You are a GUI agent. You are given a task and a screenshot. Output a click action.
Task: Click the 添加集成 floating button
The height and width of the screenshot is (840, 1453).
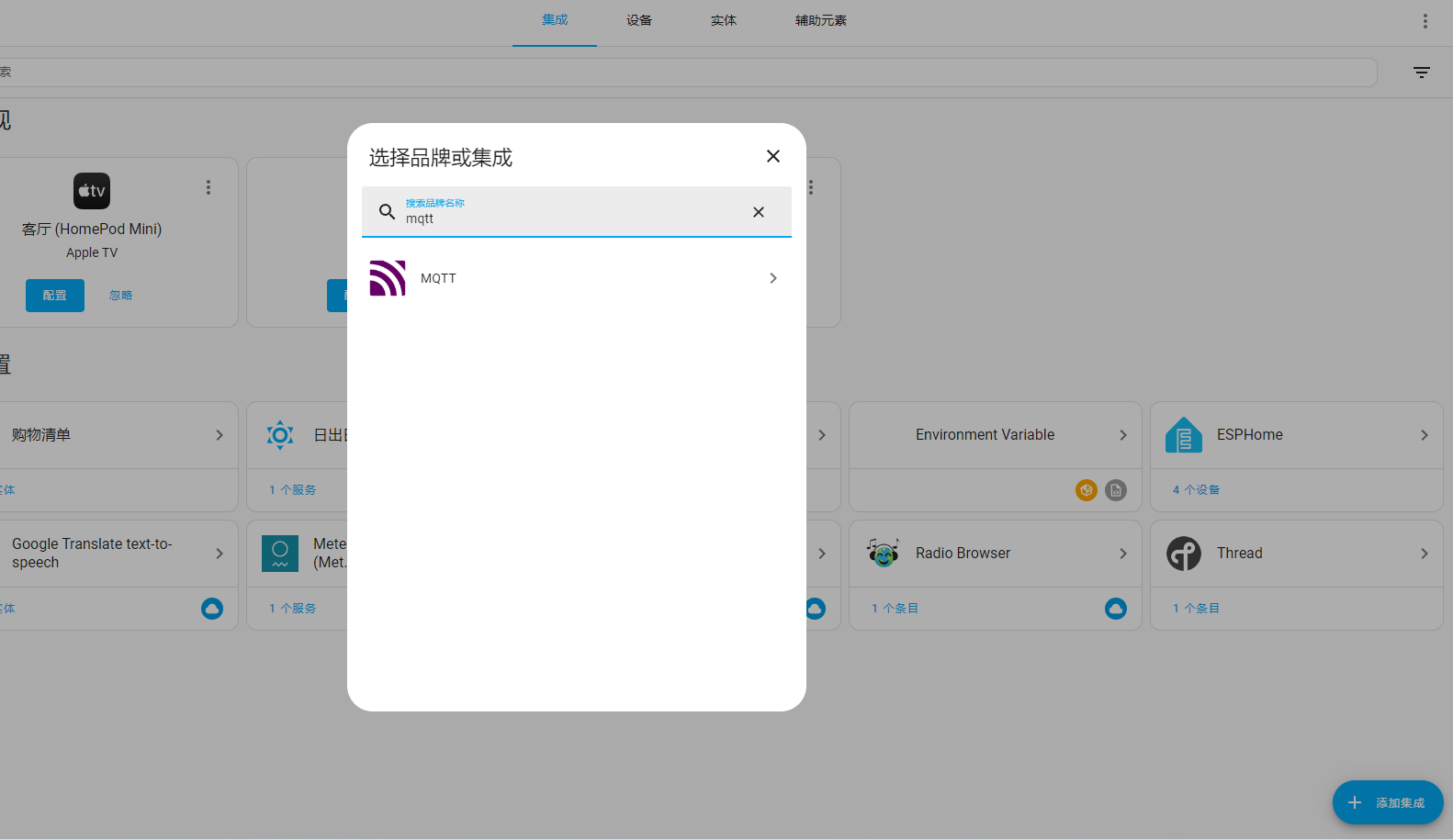pos(1387,802)
